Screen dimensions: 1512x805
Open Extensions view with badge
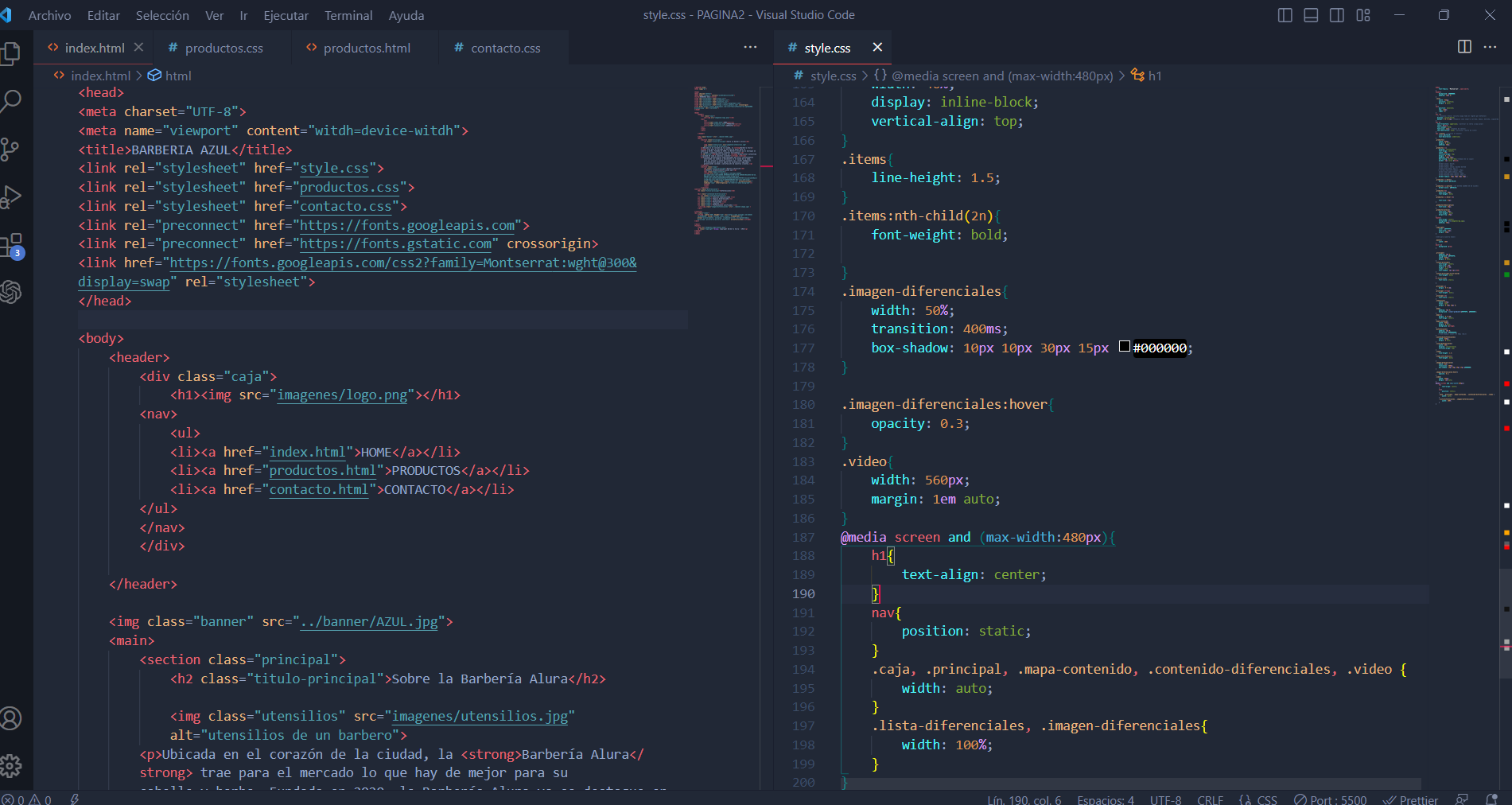point(11,245)
